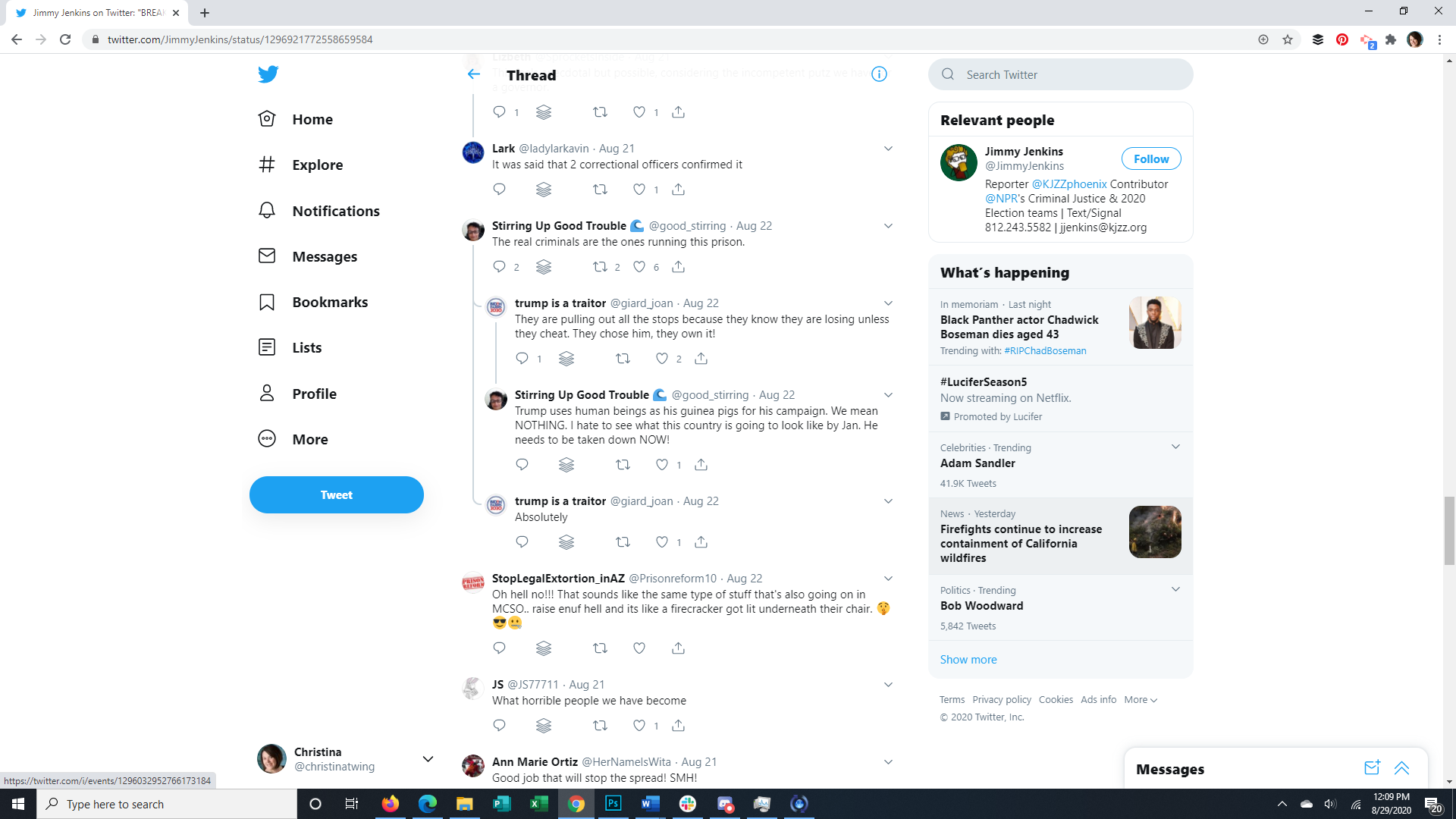
Task: Share trump is a traitor's 'Absolutely' tweet
Action: 701,542
